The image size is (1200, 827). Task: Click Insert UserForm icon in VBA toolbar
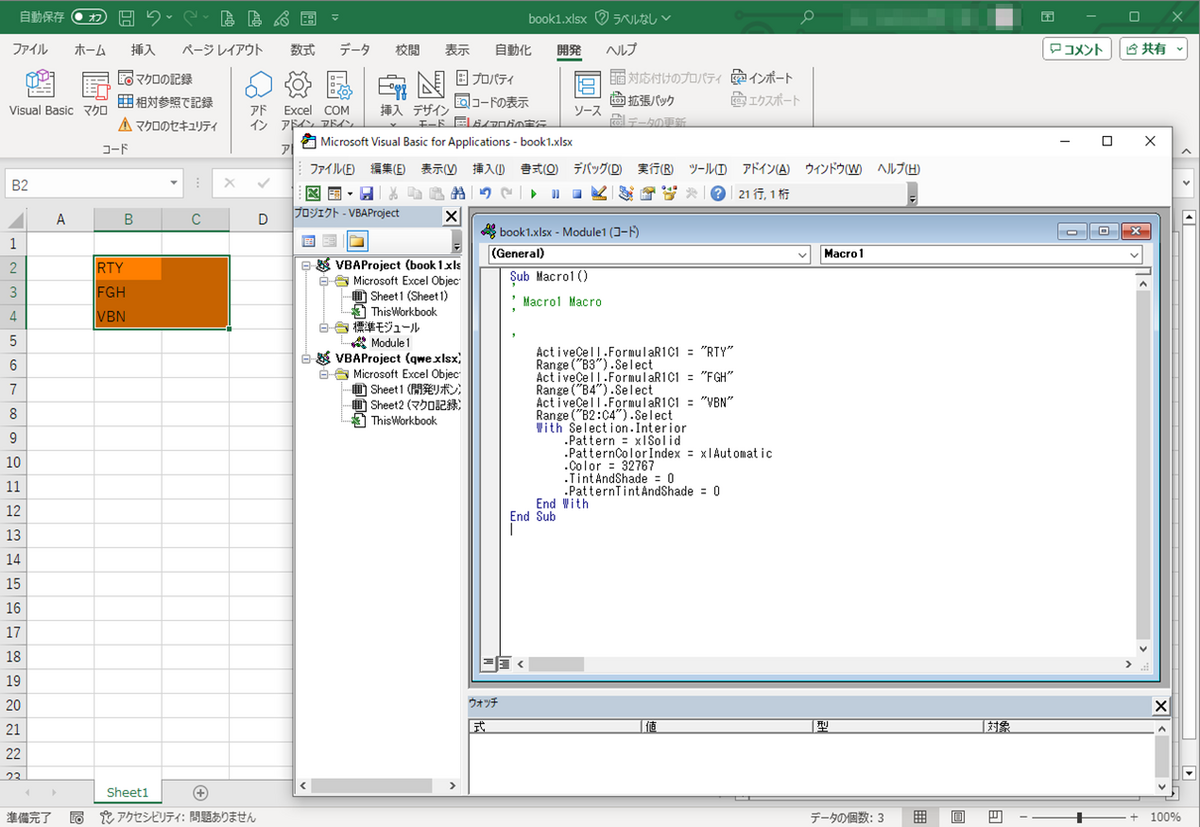coord(334,193)
